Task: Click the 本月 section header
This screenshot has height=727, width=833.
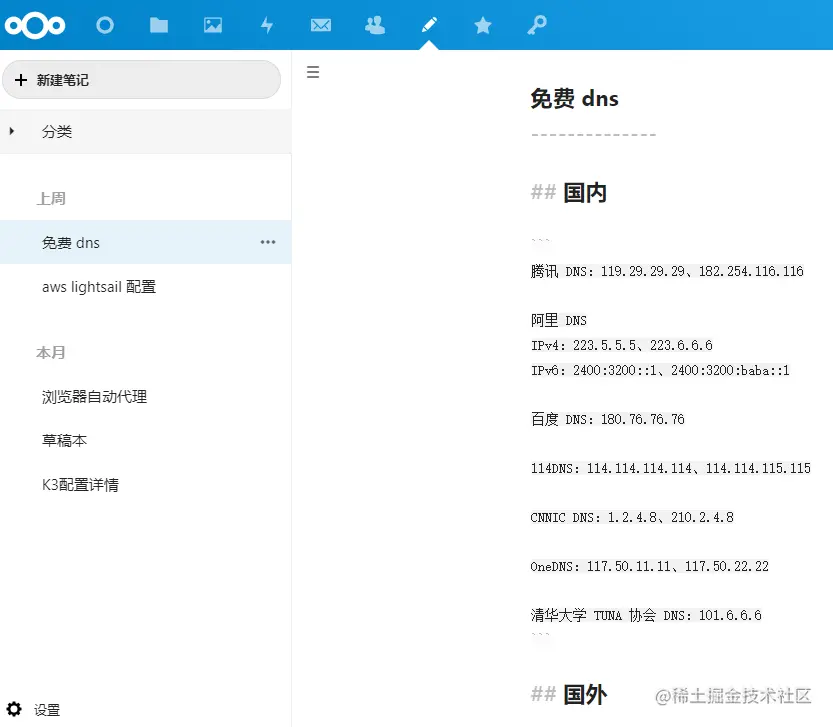Action: click(x=51, y=352)
